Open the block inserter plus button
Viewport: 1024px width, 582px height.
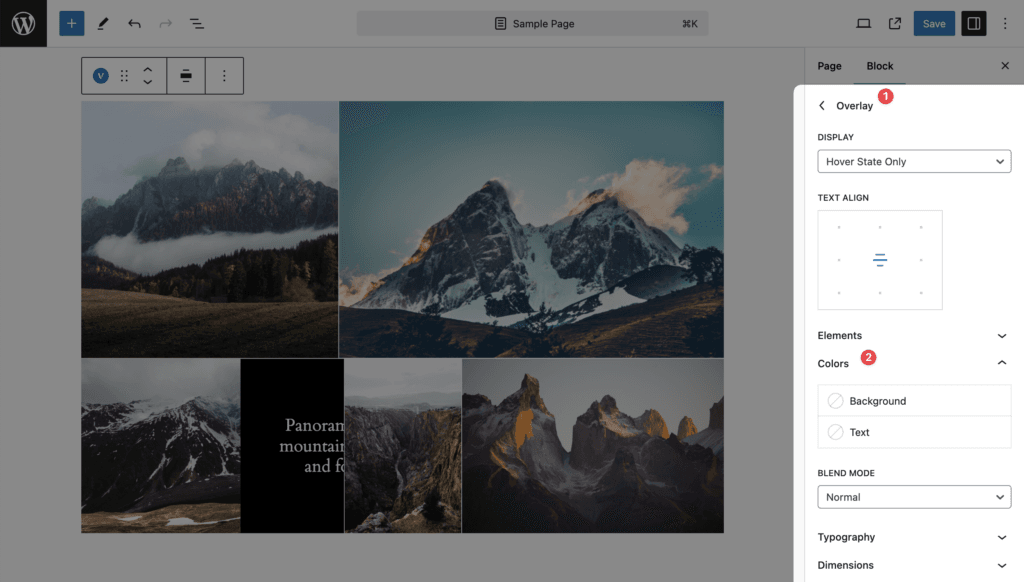point(71,23)
